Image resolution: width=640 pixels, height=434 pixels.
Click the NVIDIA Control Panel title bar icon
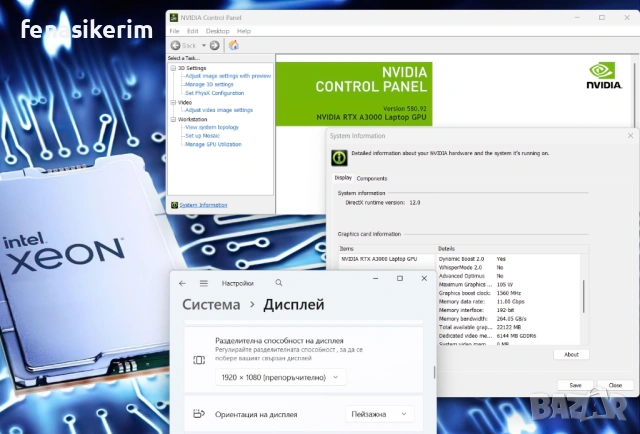click(x=174, y=16)
